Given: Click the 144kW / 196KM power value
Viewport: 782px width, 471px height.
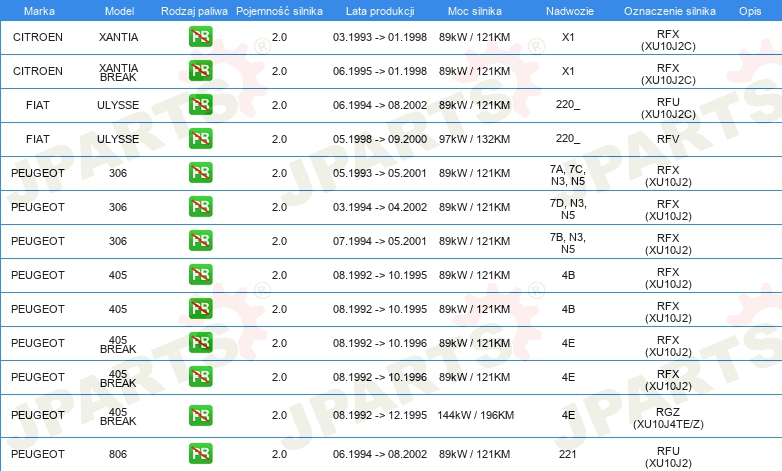Looking at the screenshot, I should click(x=475, y=415).
